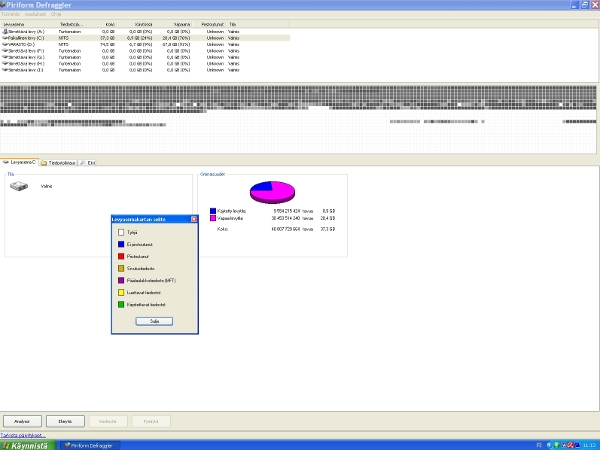600x450 pixels.
Task: Sort by the Vapaana column header
Action: pos(173,24)
